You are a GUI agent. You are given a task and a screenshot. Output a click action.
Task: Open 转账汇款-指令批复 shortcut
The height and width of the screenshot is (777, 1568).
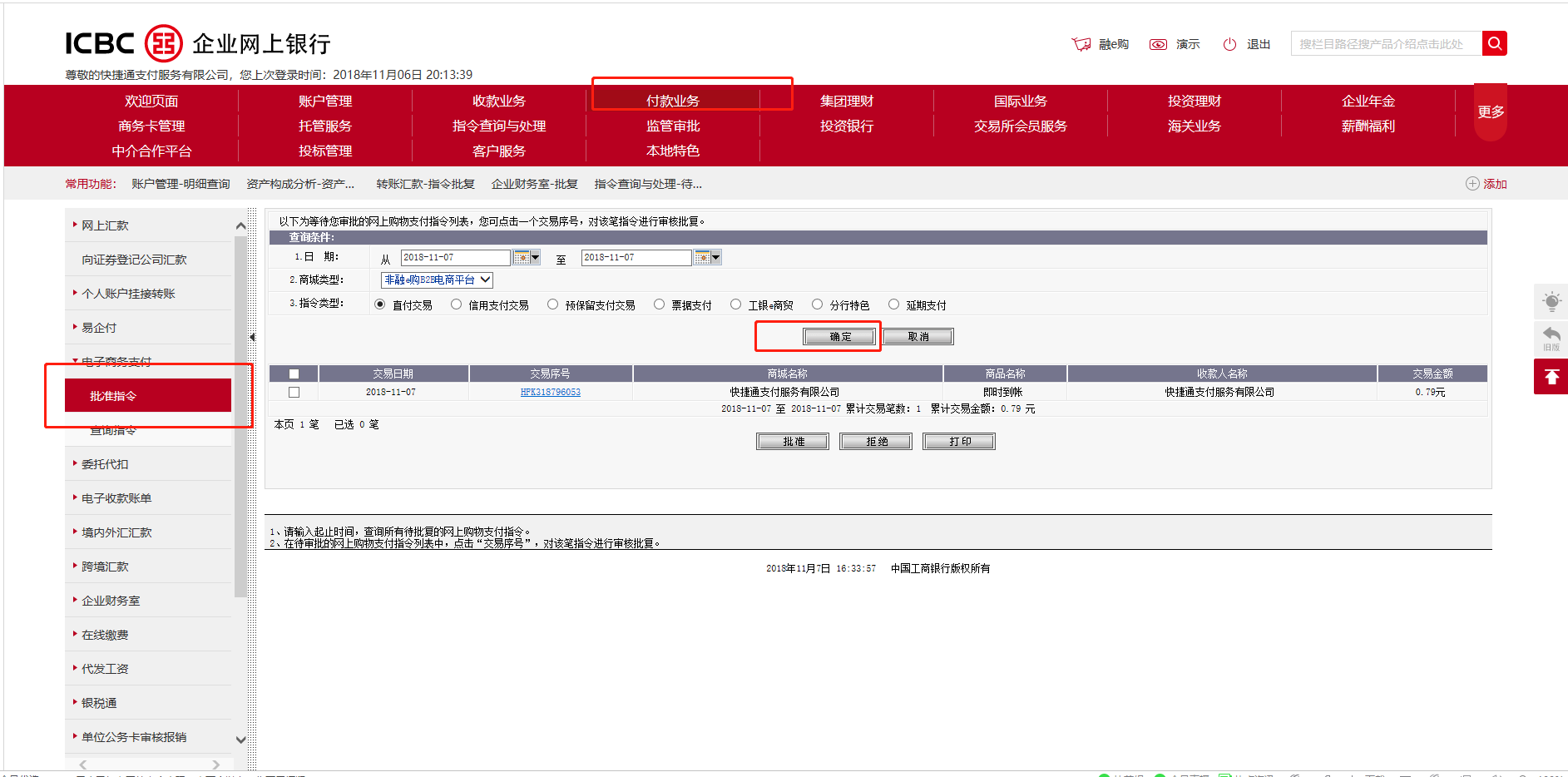pyautogui.click(x=425, y=184)
